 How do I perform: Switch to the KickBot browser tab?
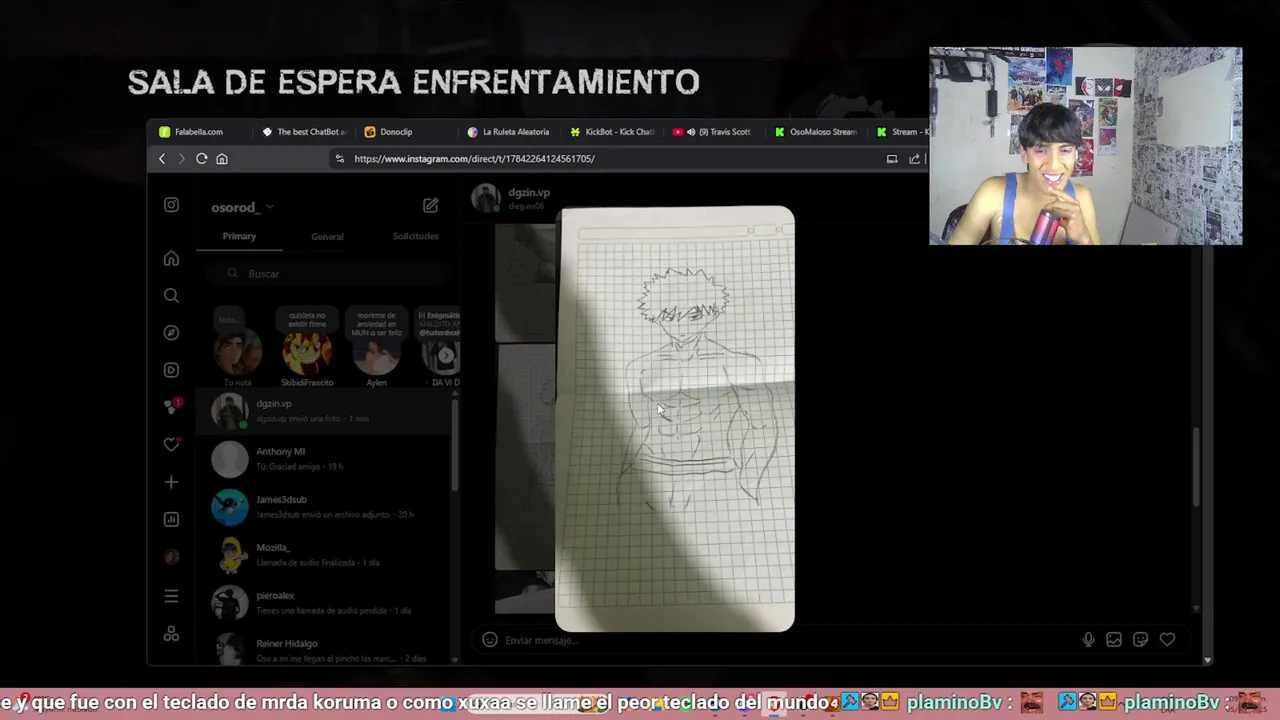tap(611, 132)
